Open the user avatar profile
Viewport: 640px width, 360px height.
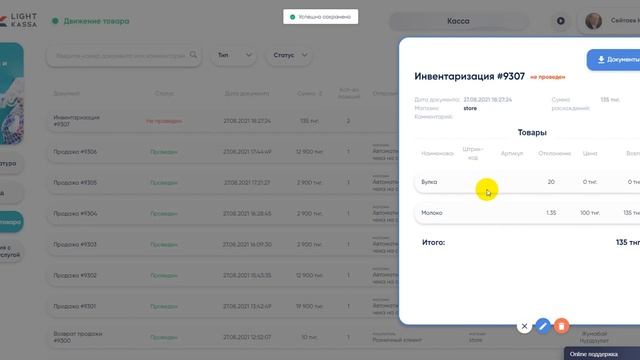(593, 21)
